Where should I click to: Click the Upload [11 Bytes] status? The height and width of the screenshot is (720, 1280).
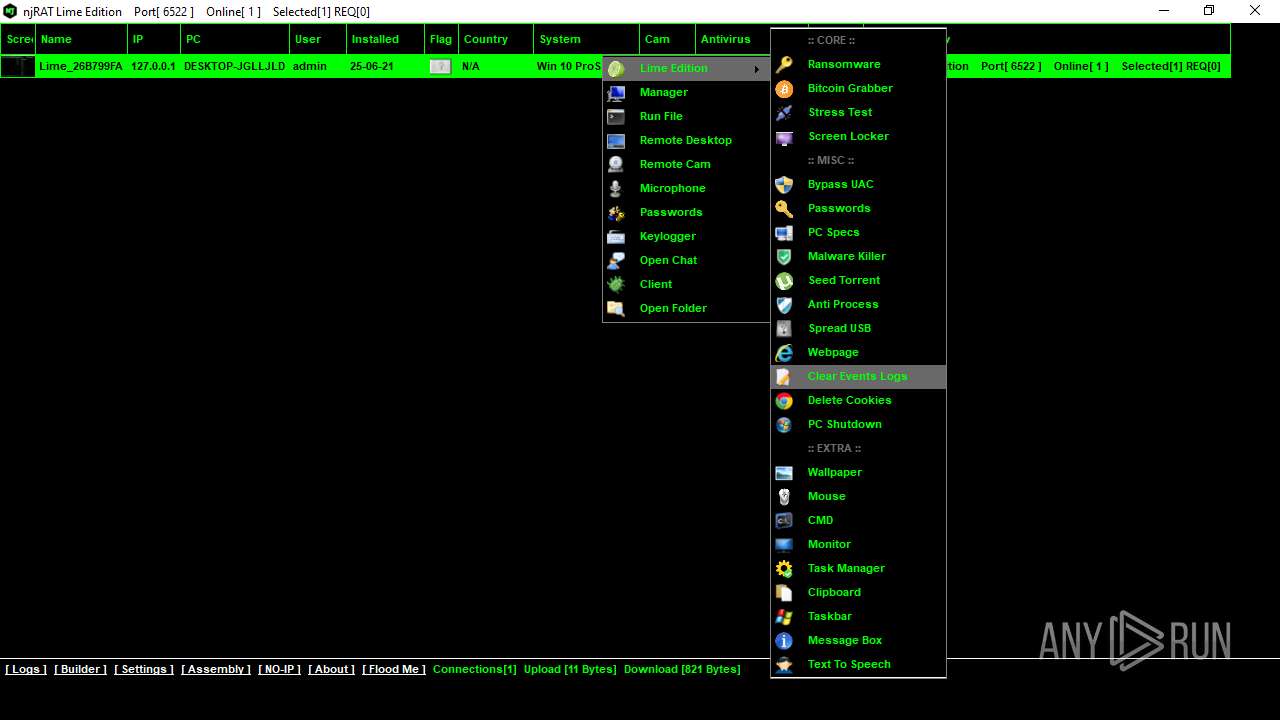(x=570, y=669)
